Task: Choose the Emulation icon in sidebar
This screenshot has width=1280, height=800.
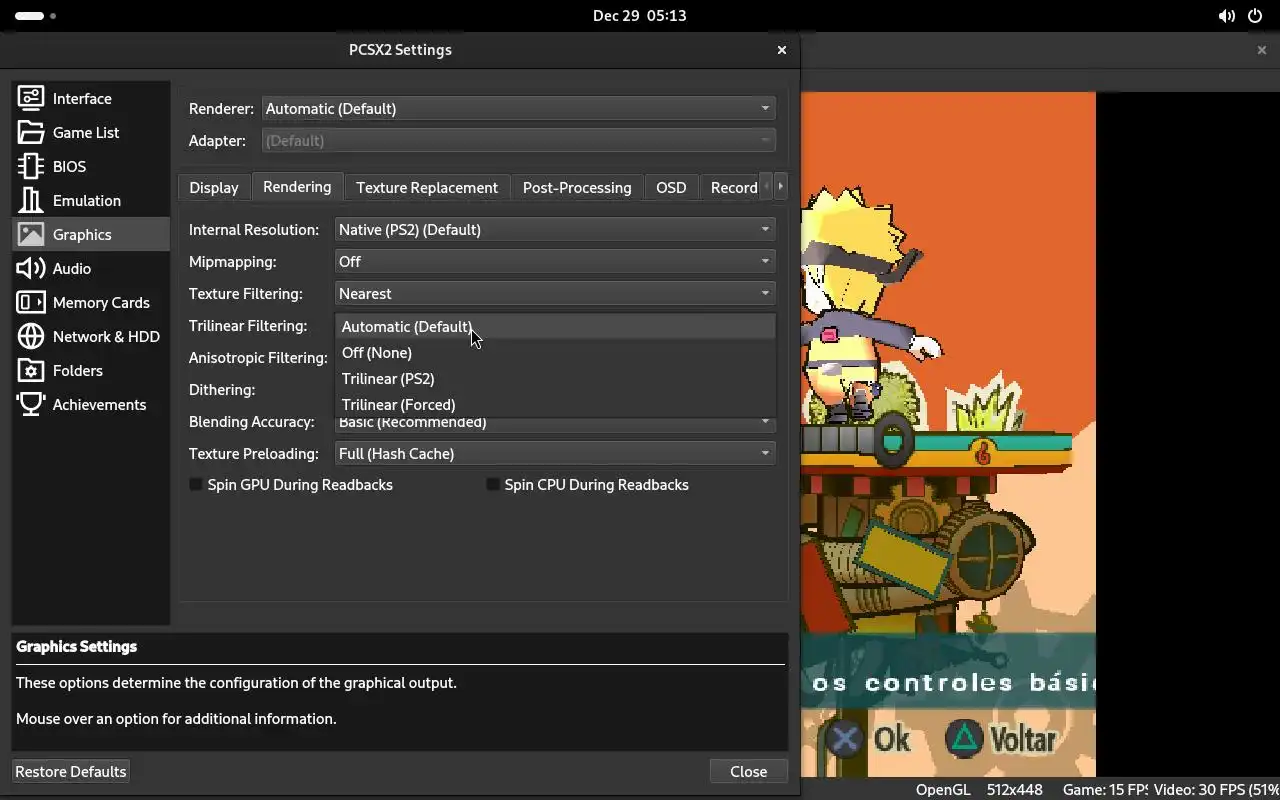Action: [31, 200]
